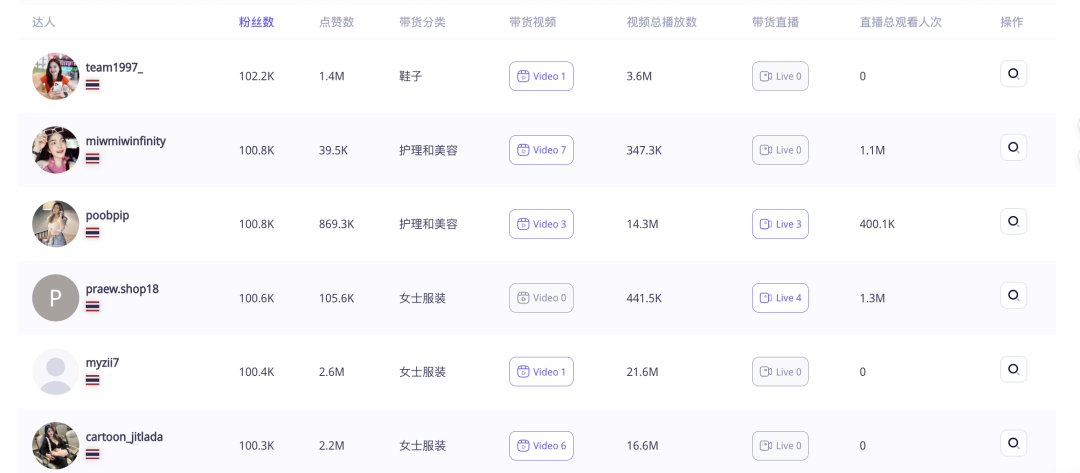
Task: Click the magnifier icon in poobpip row
Action: pyautogui.click(x=1013, y=222)
